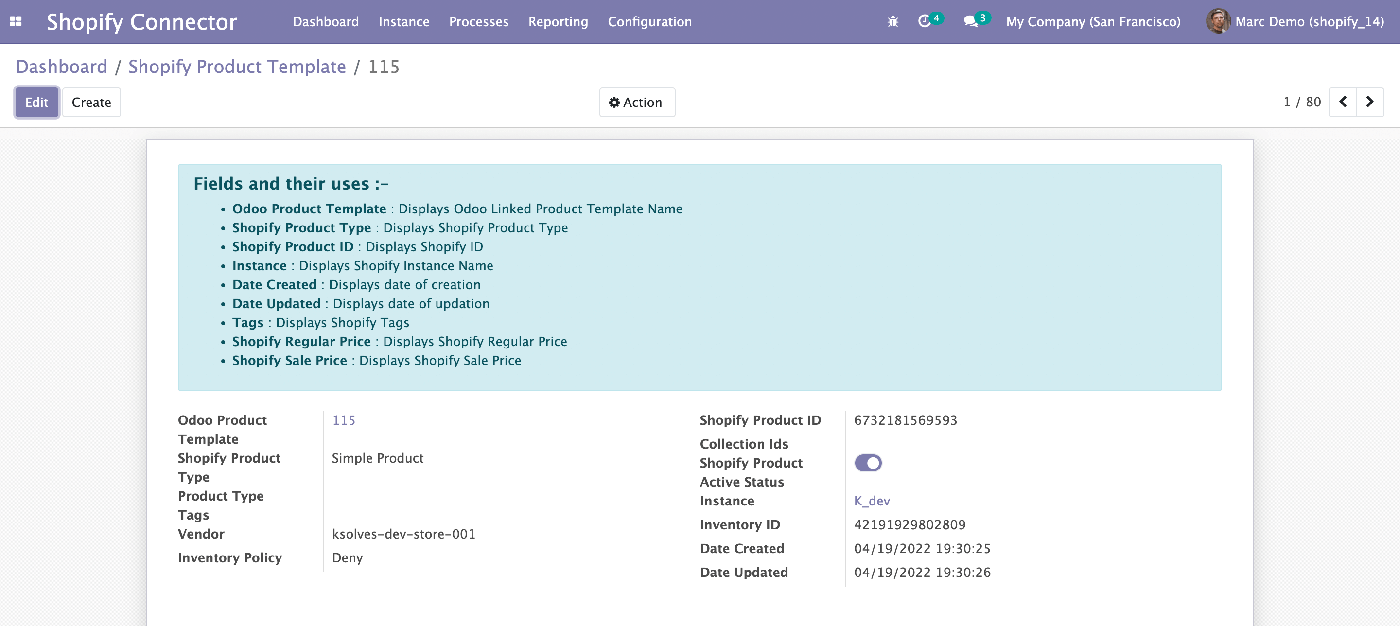Screen dimensions: 1400x626
Task: Open the Instance menu
Action: click(x=404, y=21)
